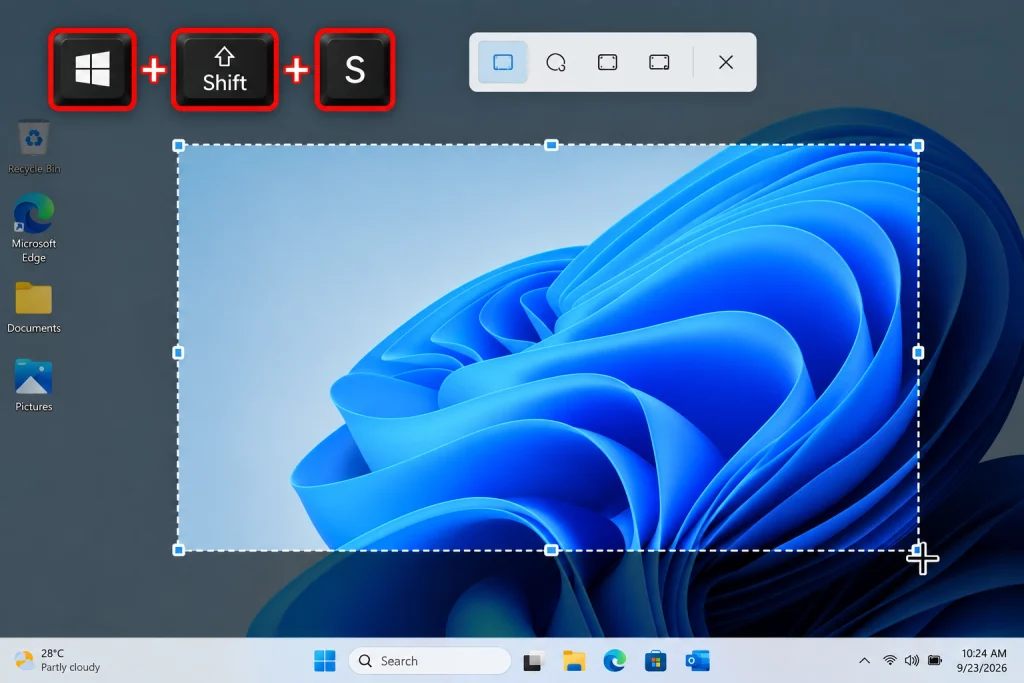This screenshot has width=1024, height=683.
Task: Click the bottom-left selection handle
Action: [x=178, y=550]
